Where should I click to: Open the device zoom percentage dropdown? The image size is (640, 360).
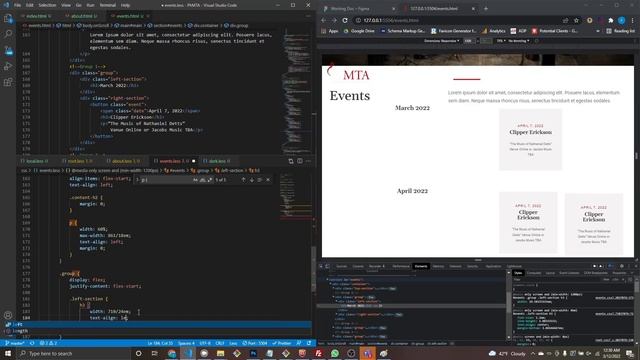pos(500,41)
